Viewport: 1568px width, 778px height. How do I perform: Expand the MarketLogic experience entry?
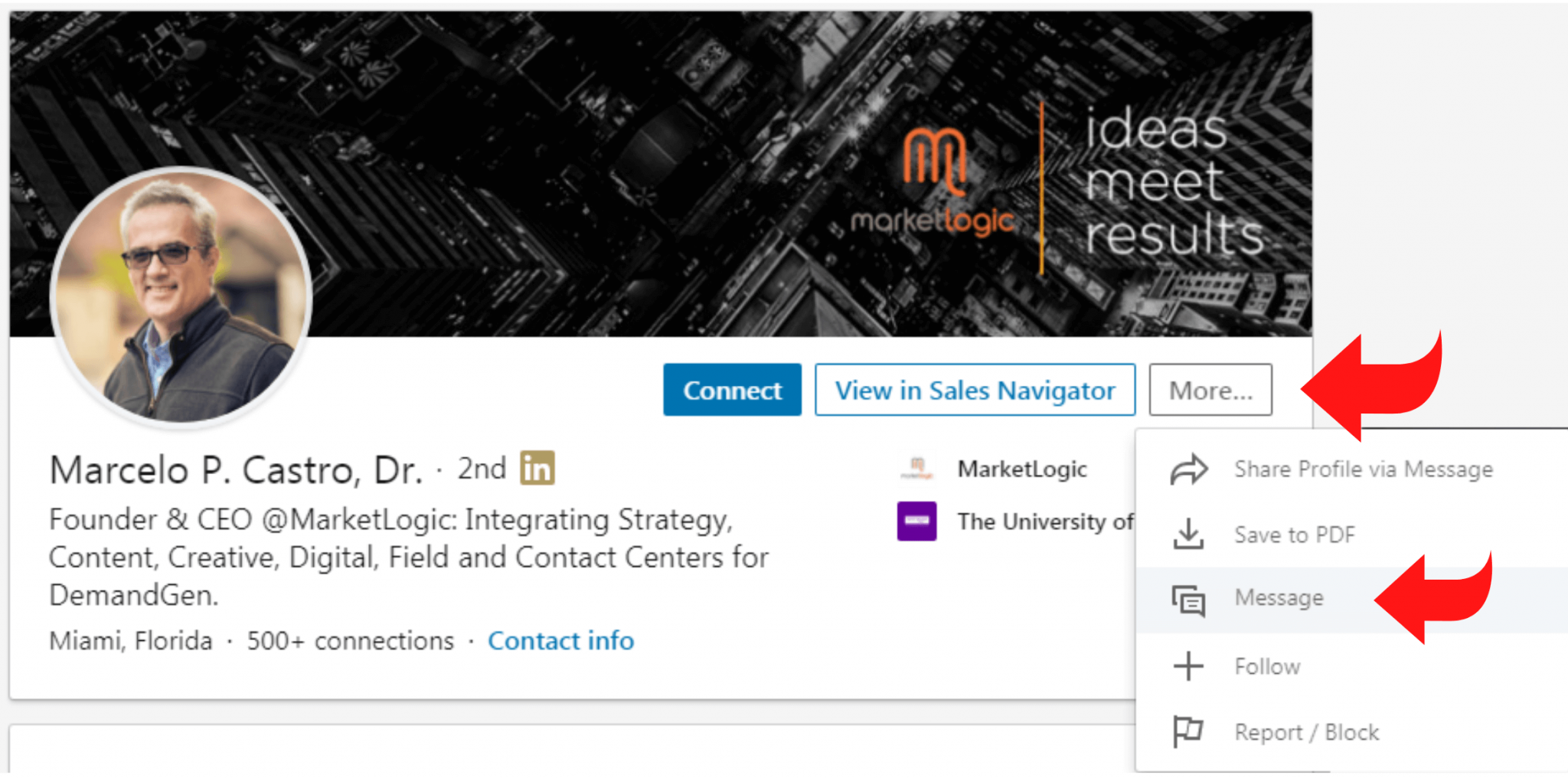[1022, 469]
